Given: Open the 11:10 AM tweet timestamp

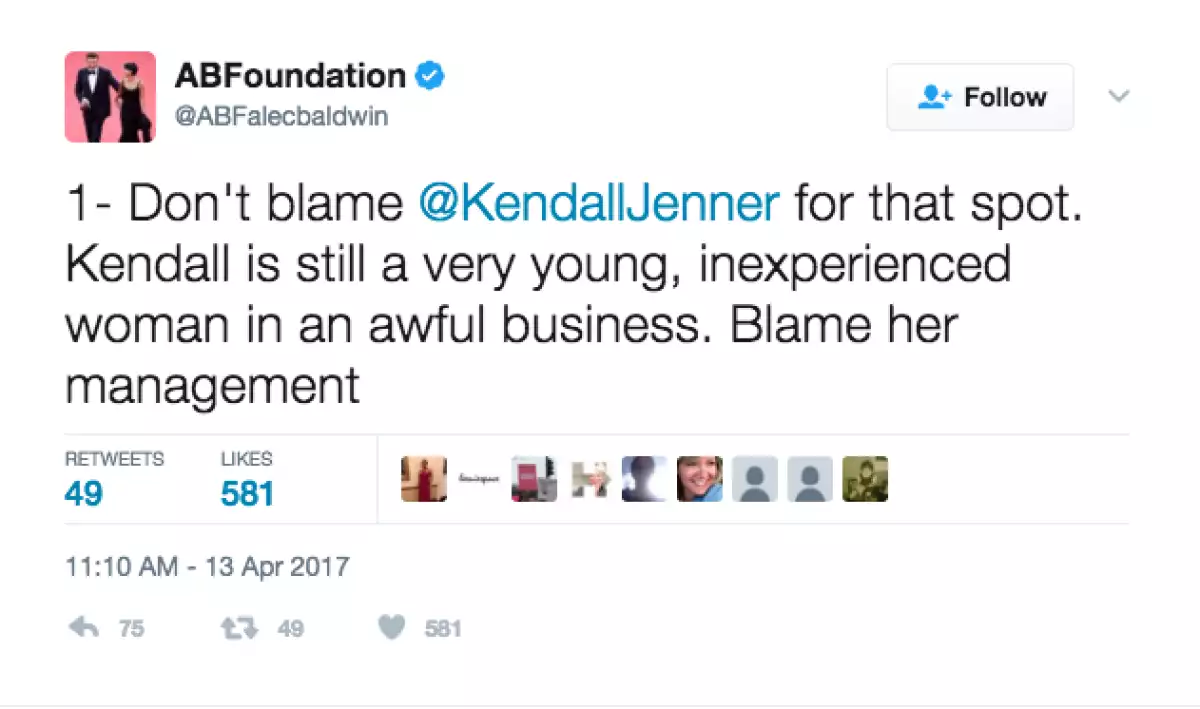Looking at the screenshot, I should [x=207, y=567].
